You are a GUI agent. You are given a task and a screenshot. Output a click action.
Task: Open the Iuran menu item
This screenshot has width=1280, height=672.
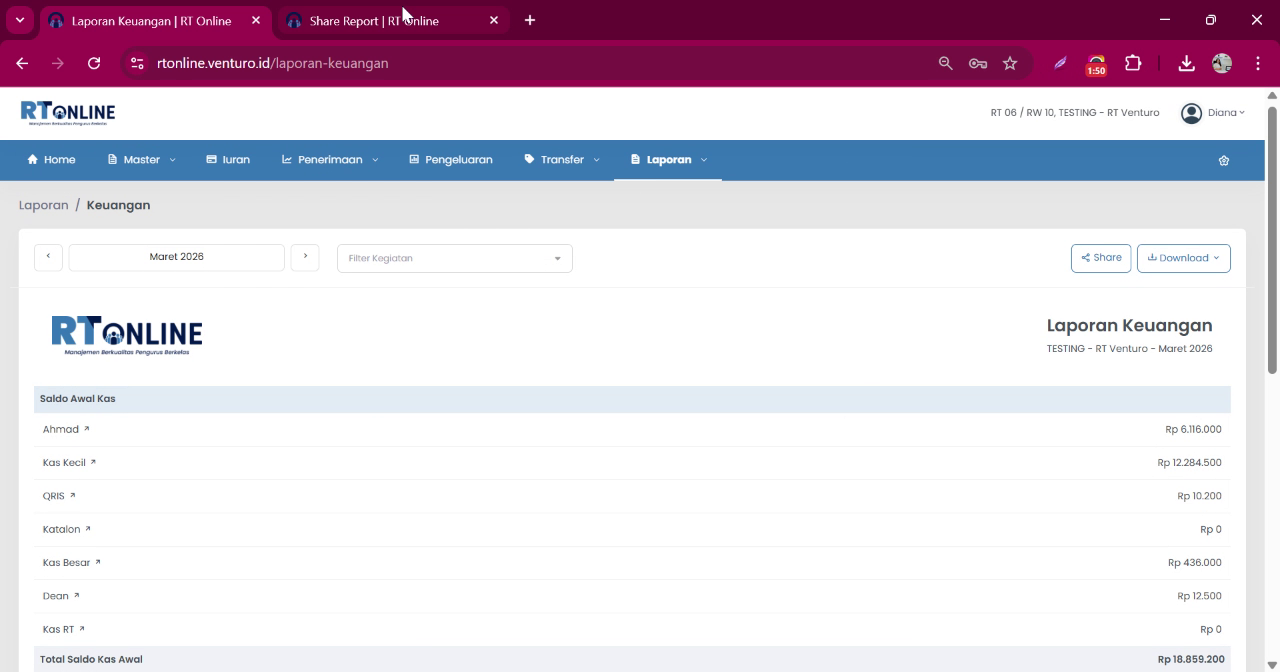tap(228, 160)
